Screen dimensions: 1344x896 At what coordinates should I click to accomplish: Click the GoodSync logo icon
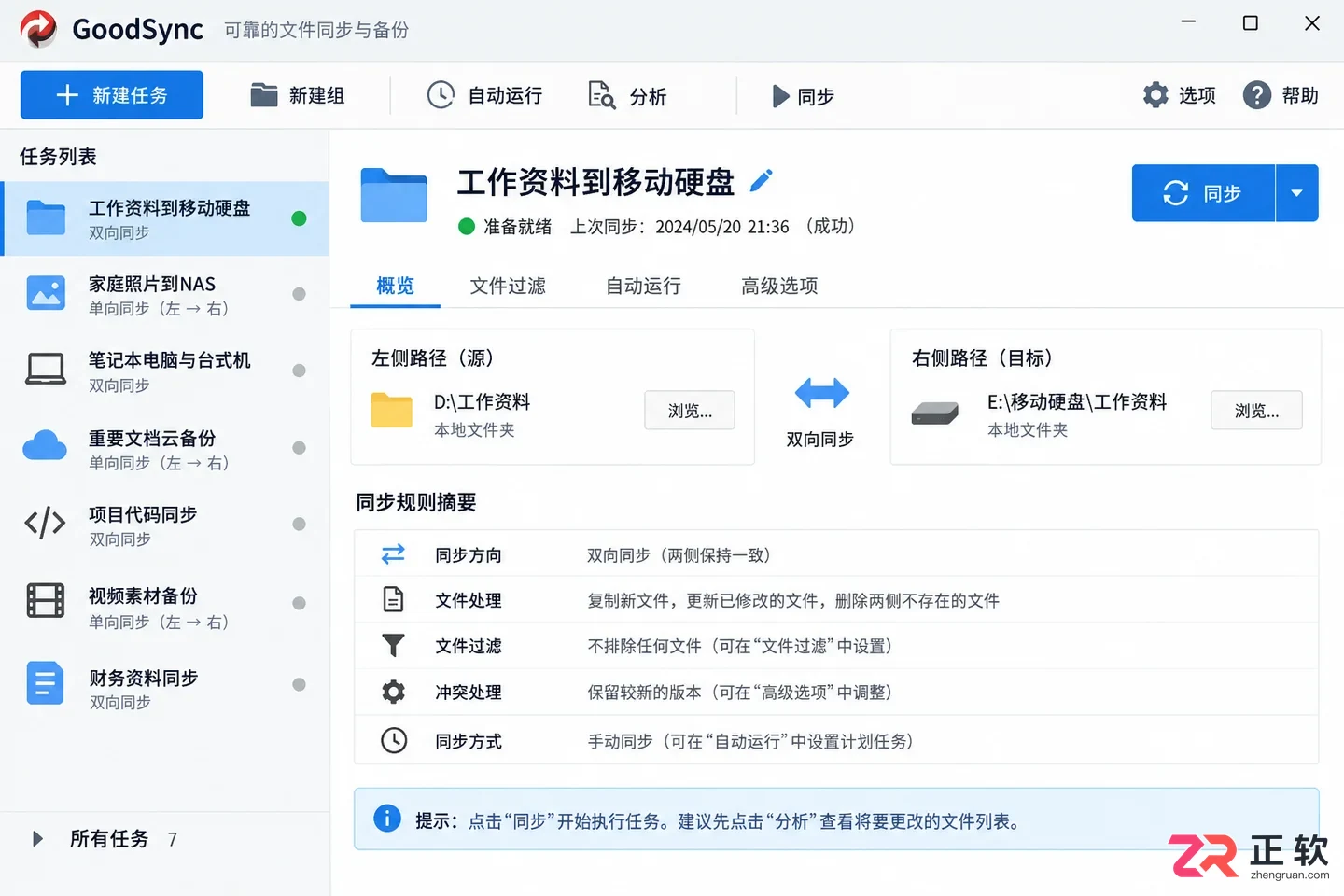38,29
